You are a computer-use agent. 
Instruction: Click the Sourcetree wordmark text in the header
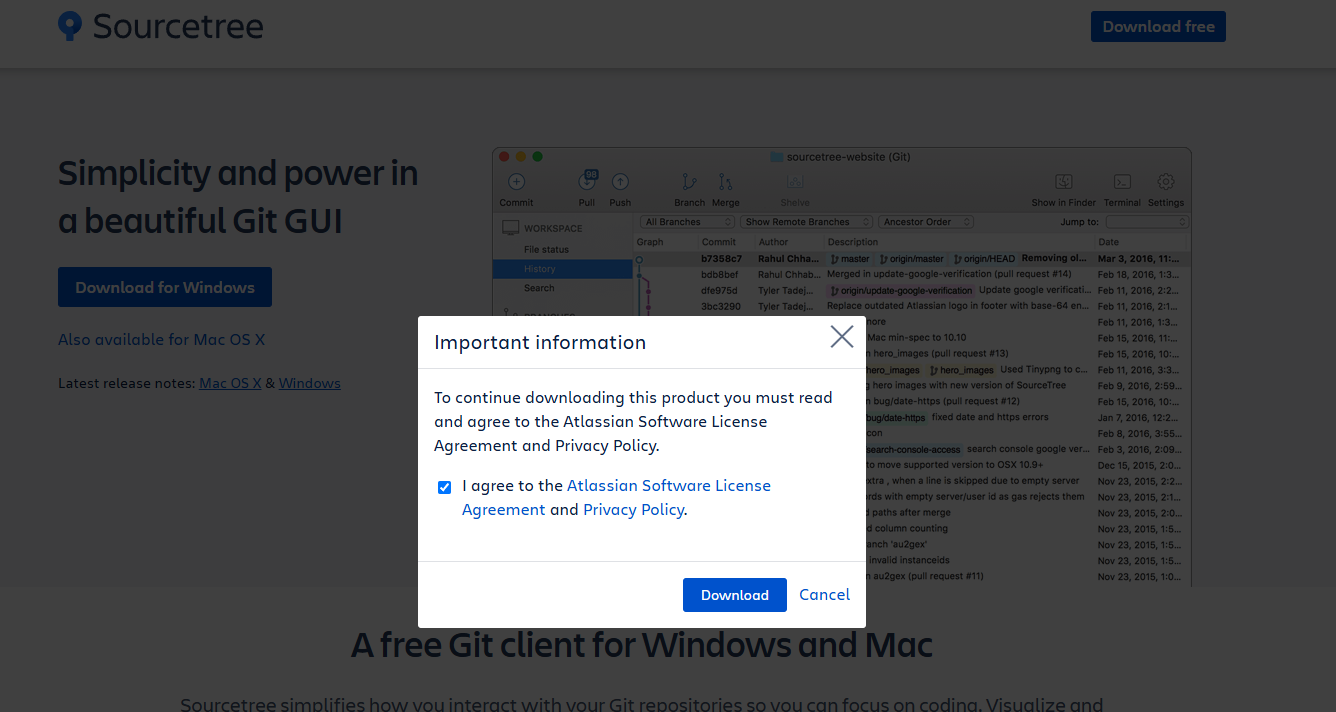tap(178, 26)
